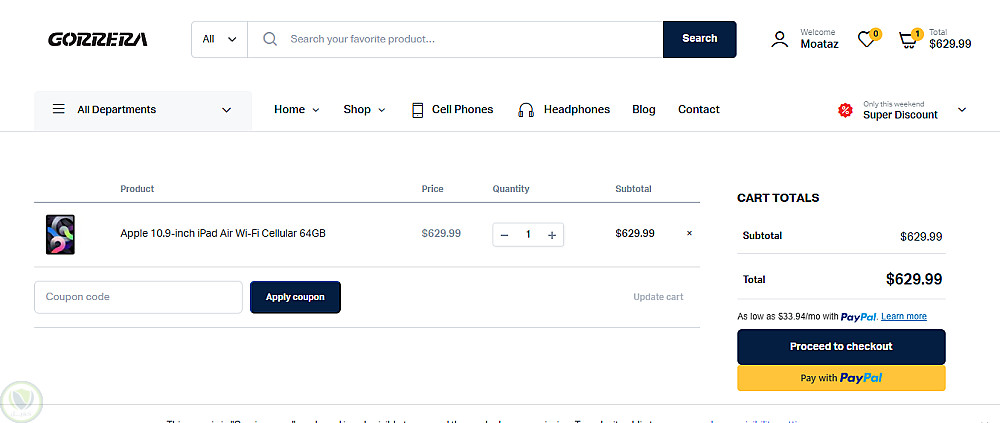Click the Update cart button

tap(658, 297)
